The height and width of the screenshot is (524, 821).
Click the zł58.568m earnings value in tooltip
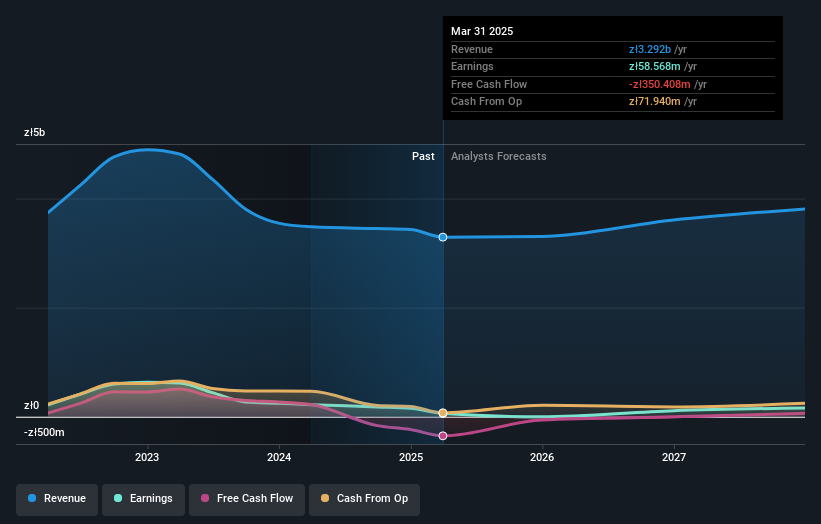(x=654, y=66)
